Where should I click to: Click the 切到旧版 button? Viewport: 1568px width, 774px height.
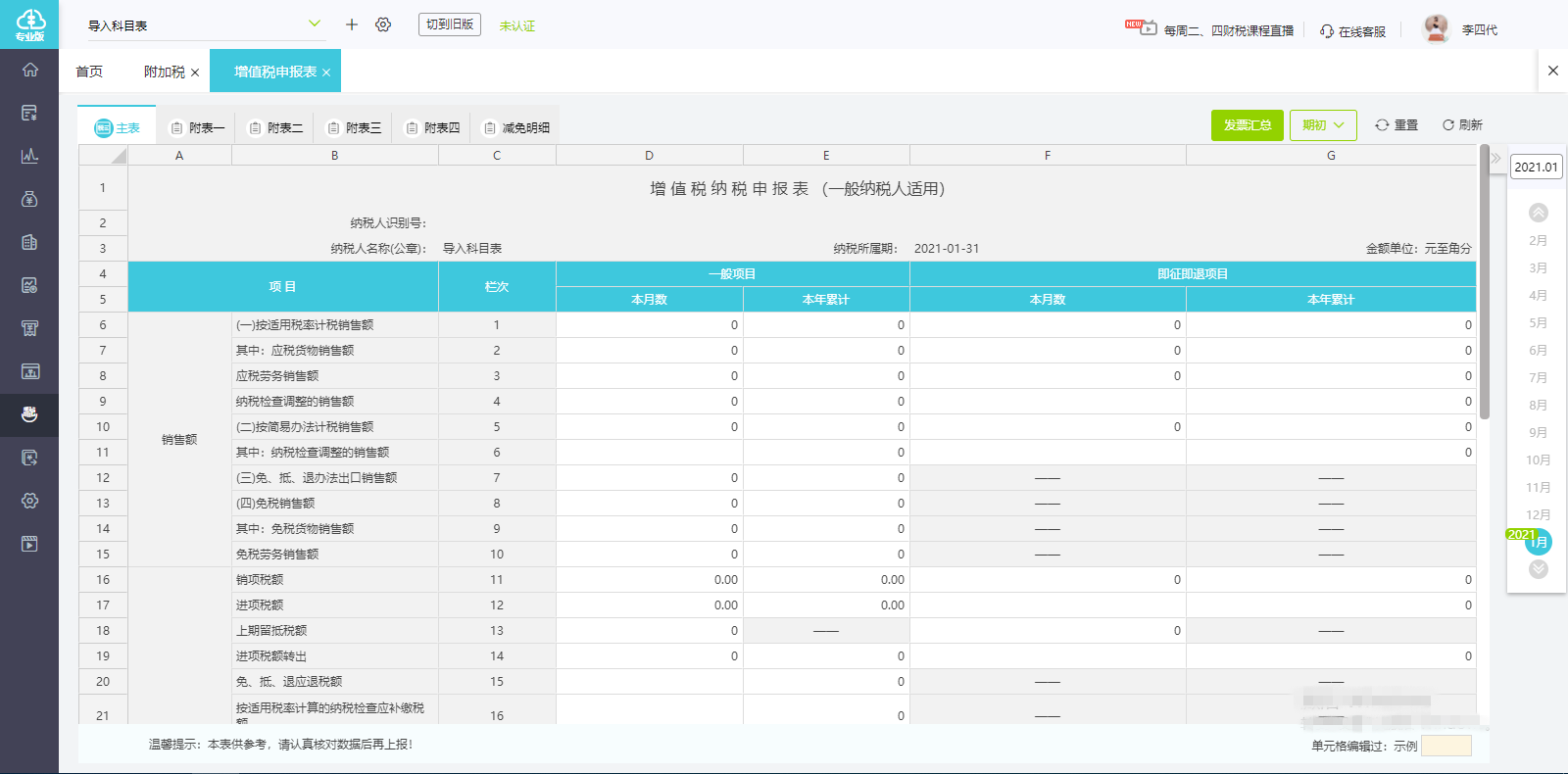[x=450, y=24]
